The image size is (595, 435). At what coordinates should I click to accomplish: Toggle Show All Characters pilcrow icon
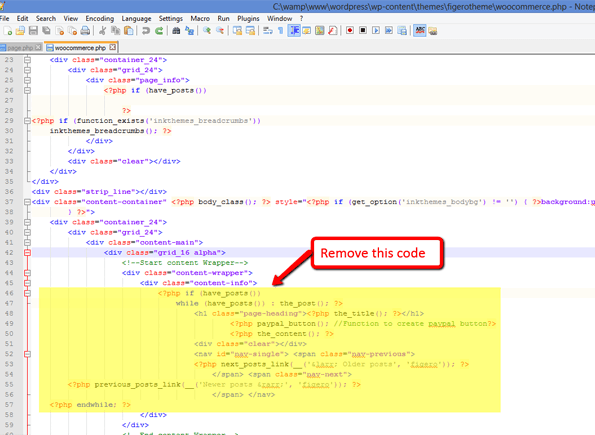[x=281, y=31]
